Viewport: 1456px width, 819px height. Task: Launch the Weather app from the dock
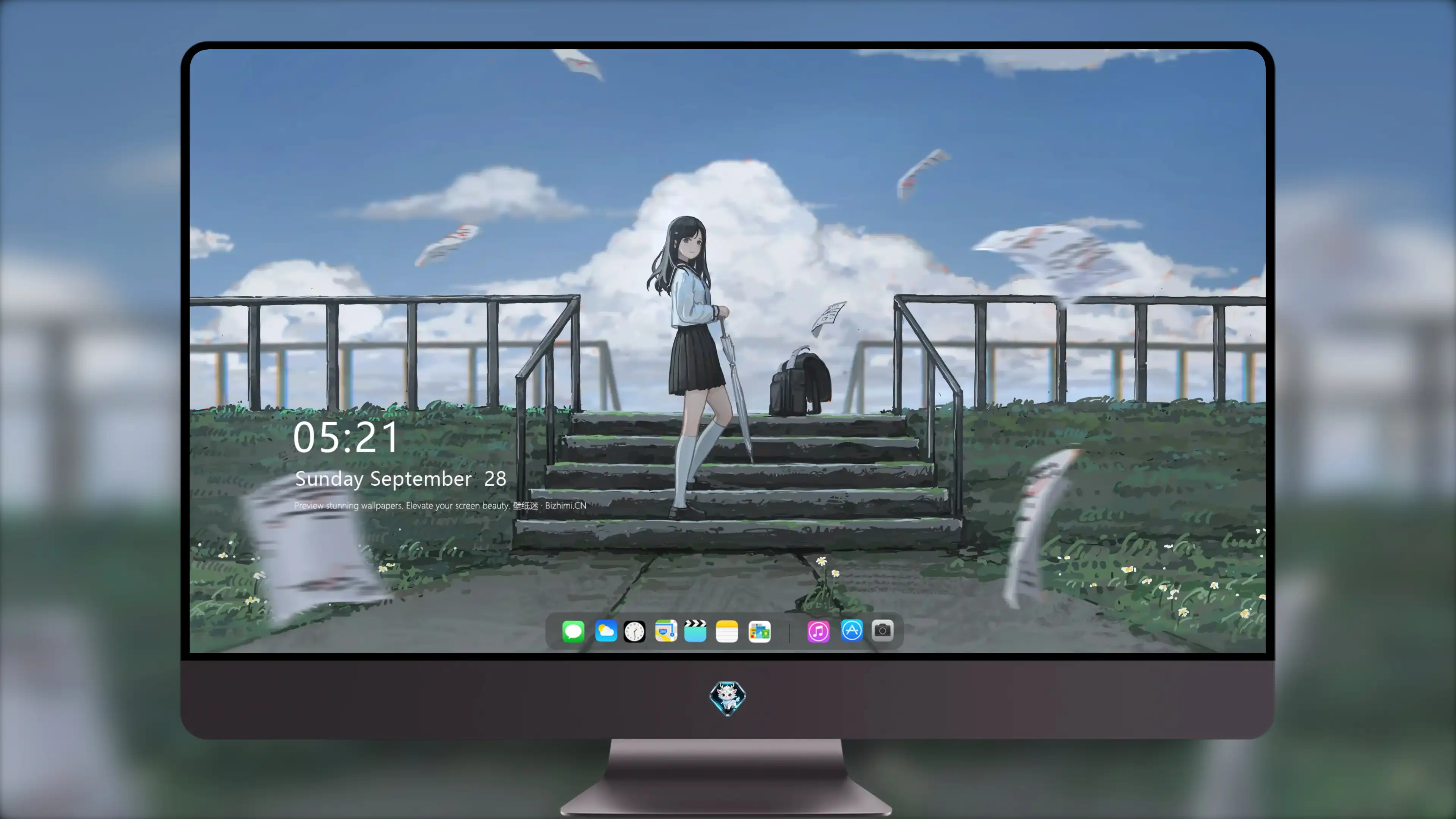(x=606, y=631)
